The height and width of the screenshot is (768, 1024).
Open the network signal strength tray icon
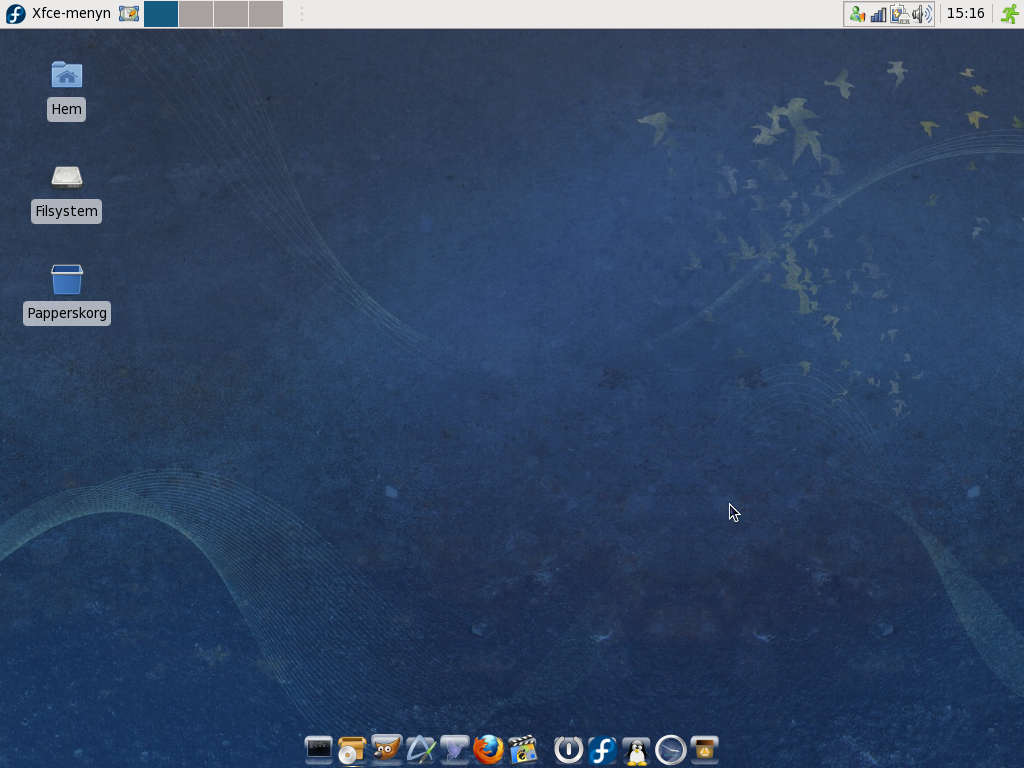point(878,14)
